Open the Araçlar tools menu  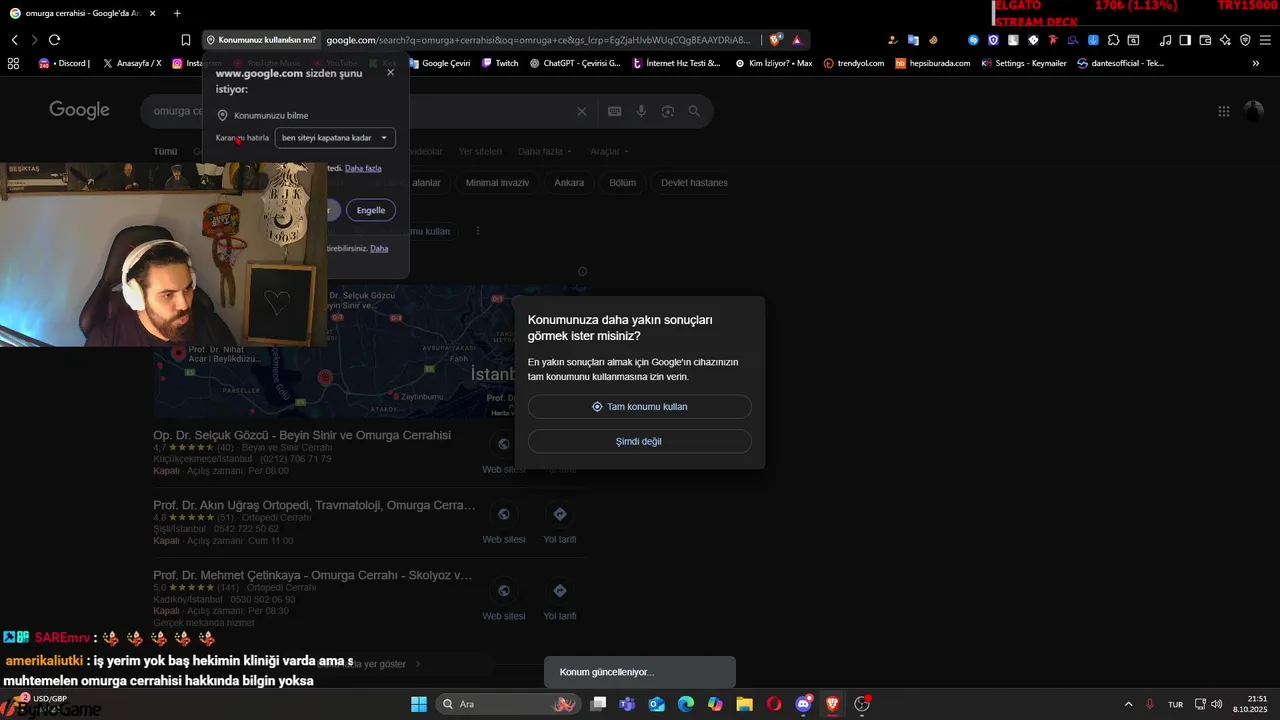(610, 152)
